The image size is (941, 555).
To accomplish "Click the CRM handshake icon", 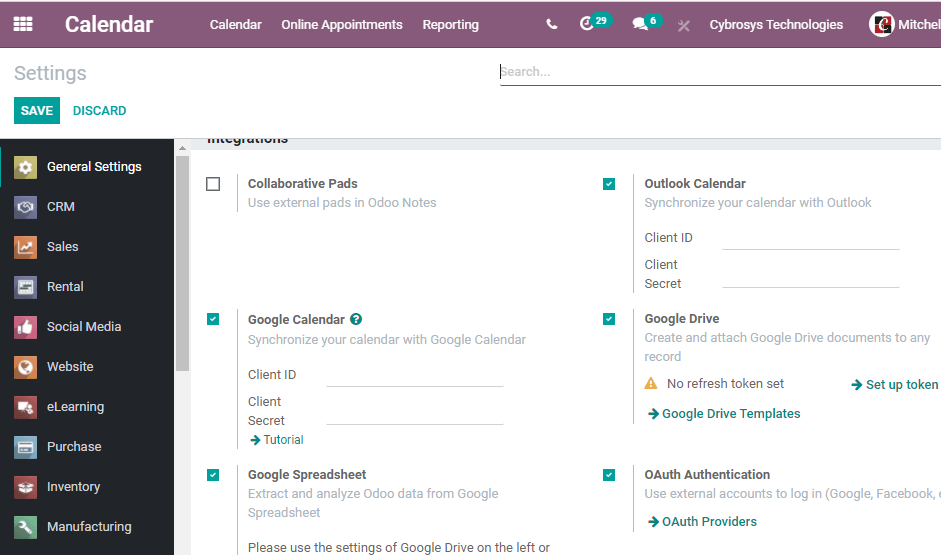I will [25, 207].
